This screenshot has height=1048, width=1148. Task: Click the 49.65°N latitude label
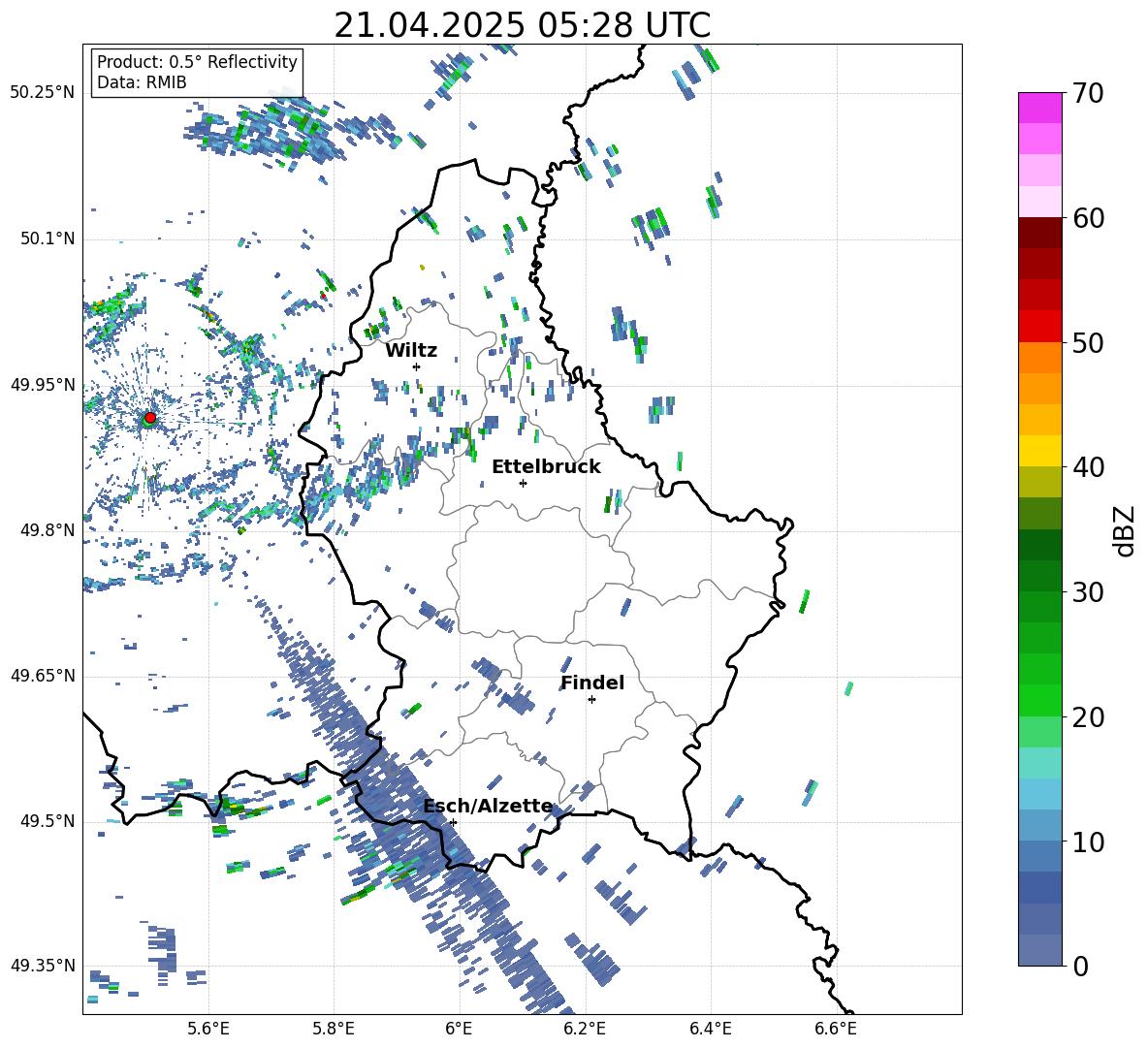point(42,676)
